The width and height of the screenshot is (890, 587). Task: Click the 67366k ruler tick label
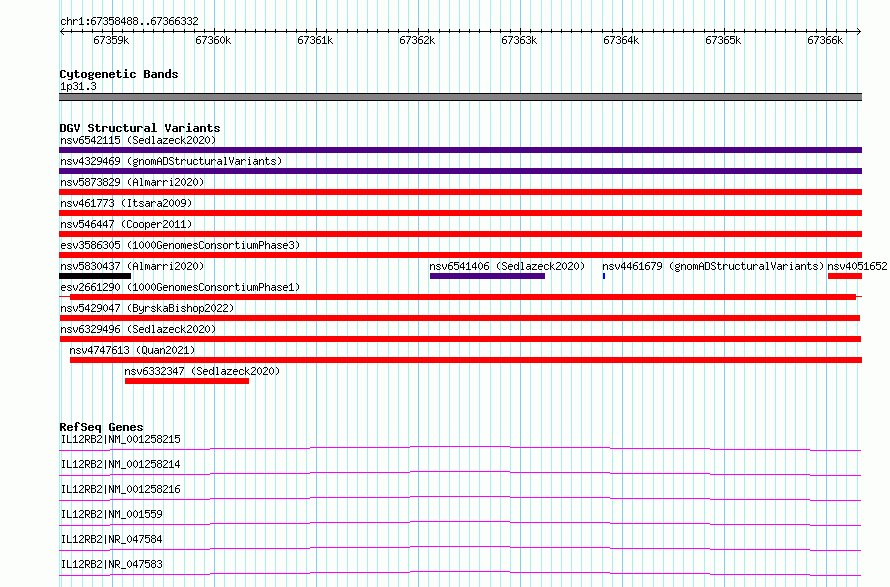coord(825,40)
